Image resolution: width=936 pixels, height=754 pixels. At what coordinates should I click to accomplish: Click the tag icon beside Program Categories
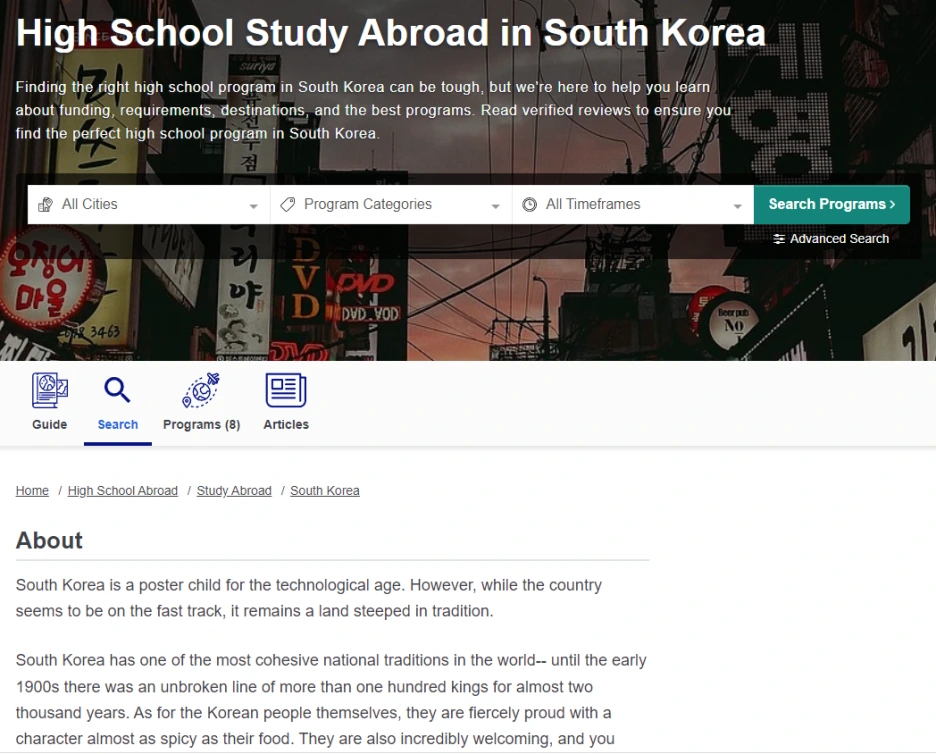coord(288,205)
